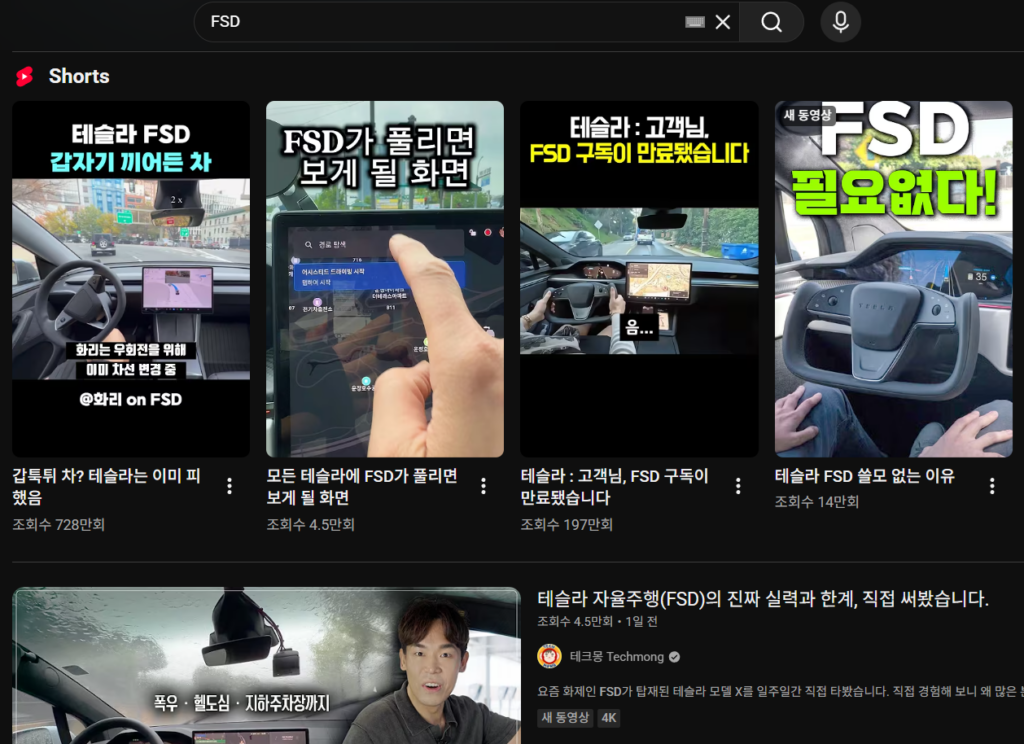Image resolution: width=1024 pixels, height=744 pixels.
Task: Open short title '갑툭튀 차? 테슬라는 이미 피했음'
Action: [106, 487]
